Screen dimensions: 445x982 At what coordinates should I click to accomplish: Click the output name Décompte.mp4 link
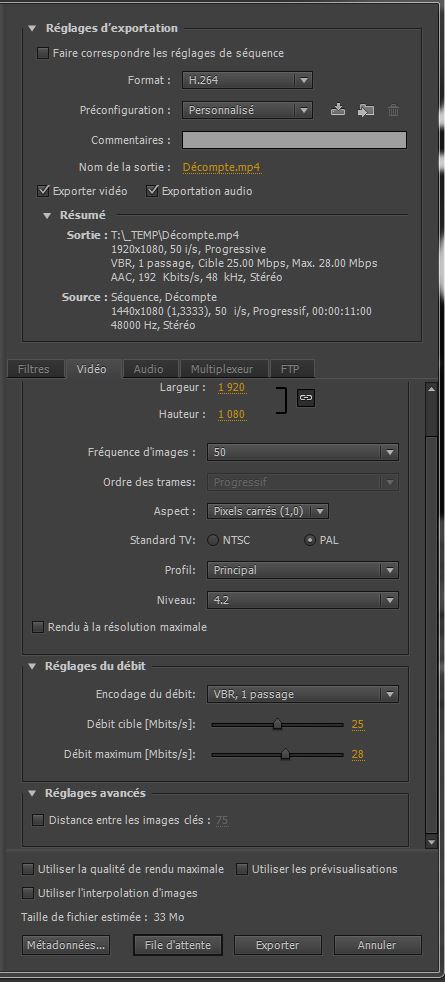(x=222, y=167)
